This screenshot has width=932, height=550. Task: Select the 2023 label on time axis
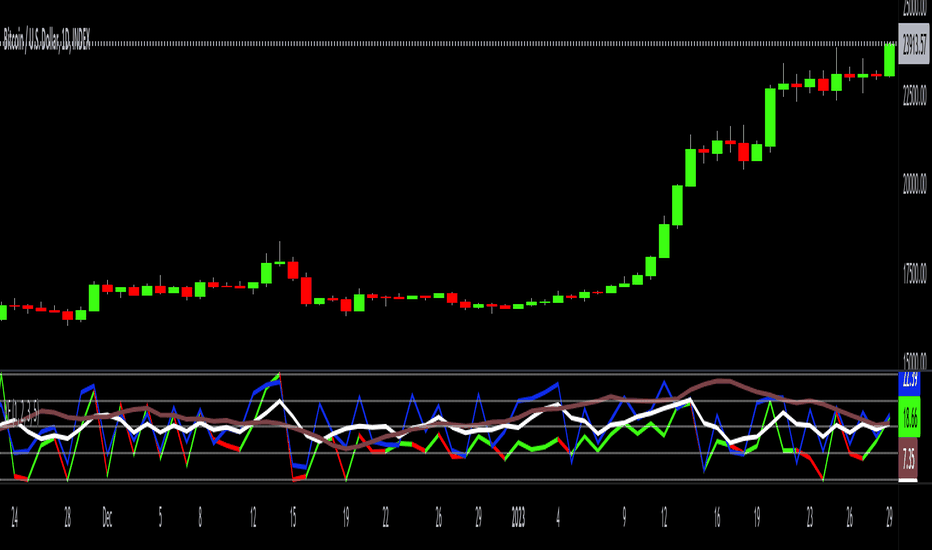pos(518,518)
